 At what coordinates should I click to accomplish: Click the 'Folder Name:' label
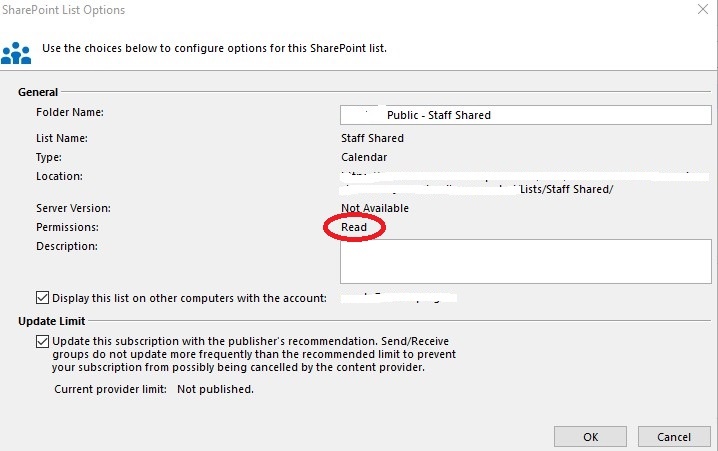tap(70, 112)
